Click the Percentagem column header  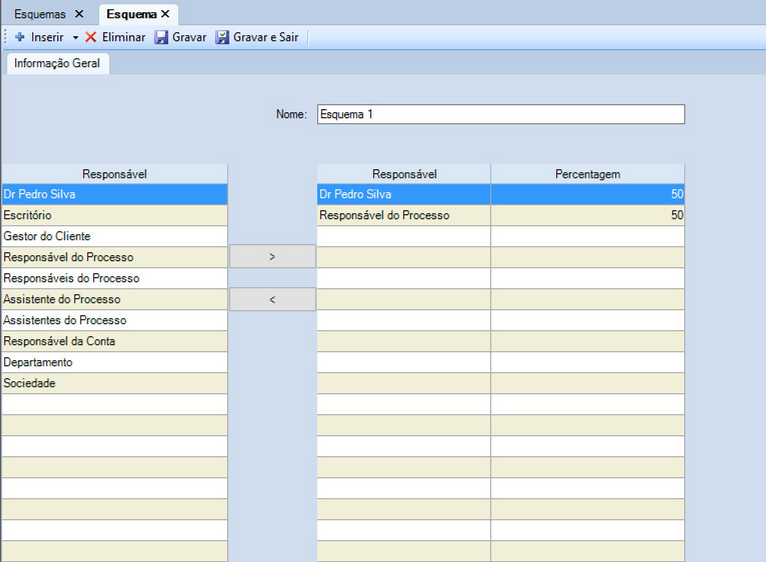(588, 174)
